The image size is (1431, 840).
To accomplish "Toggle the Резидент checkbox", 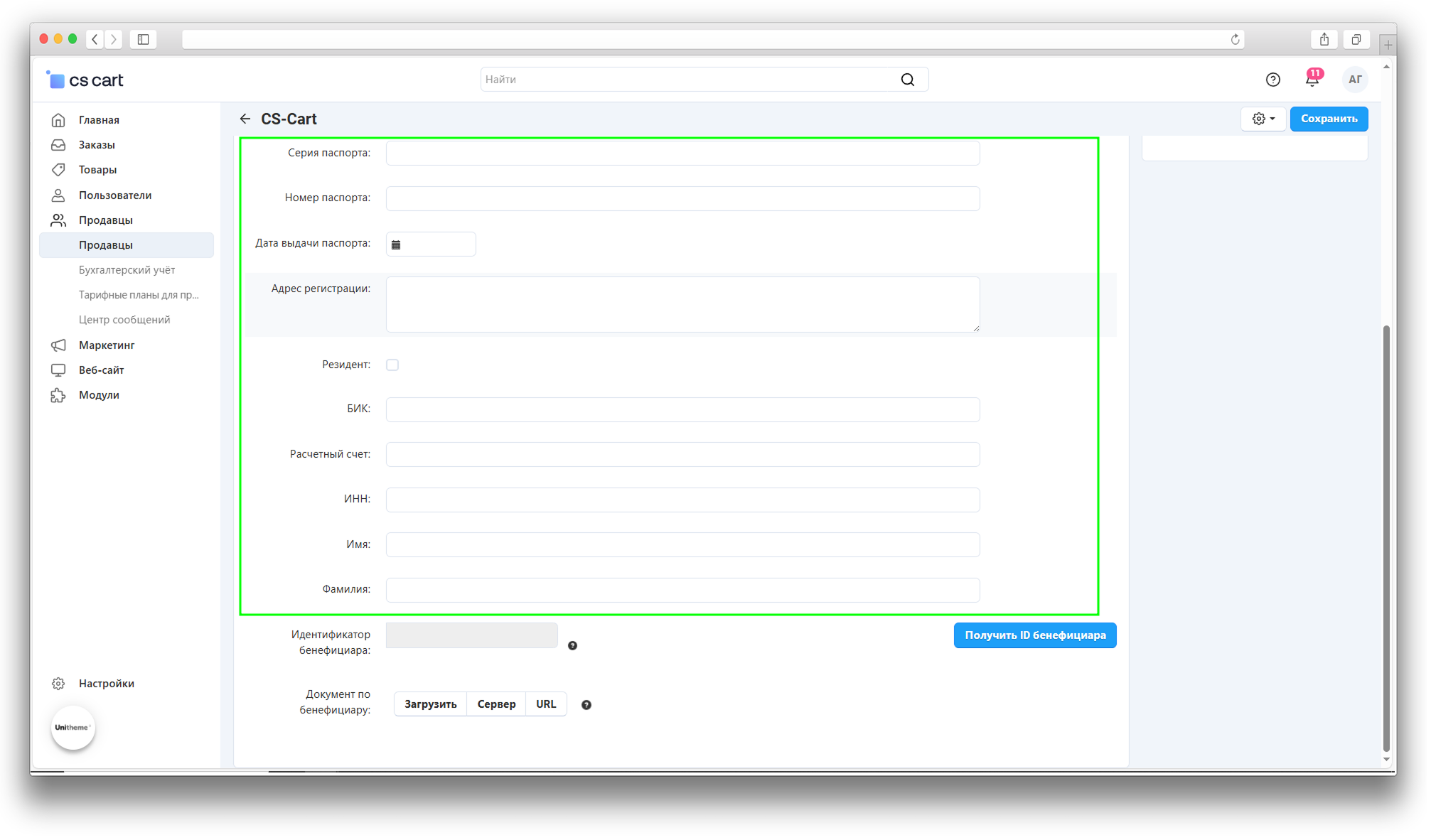I will 392,365.
